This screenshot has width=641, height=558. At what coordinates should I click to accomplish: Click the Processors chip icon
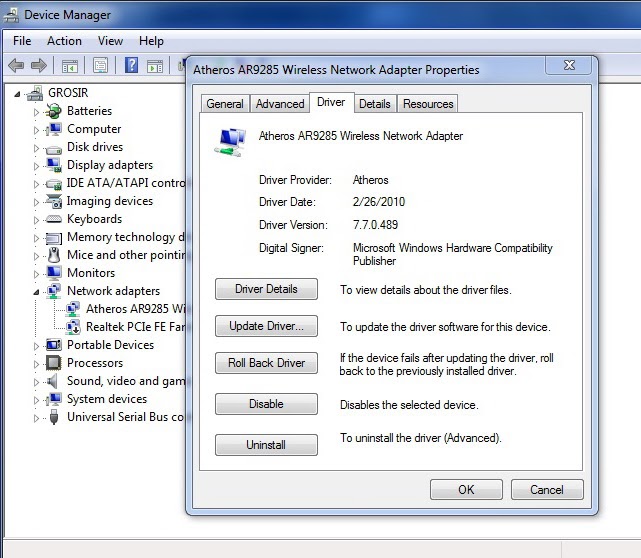point(54,363)
